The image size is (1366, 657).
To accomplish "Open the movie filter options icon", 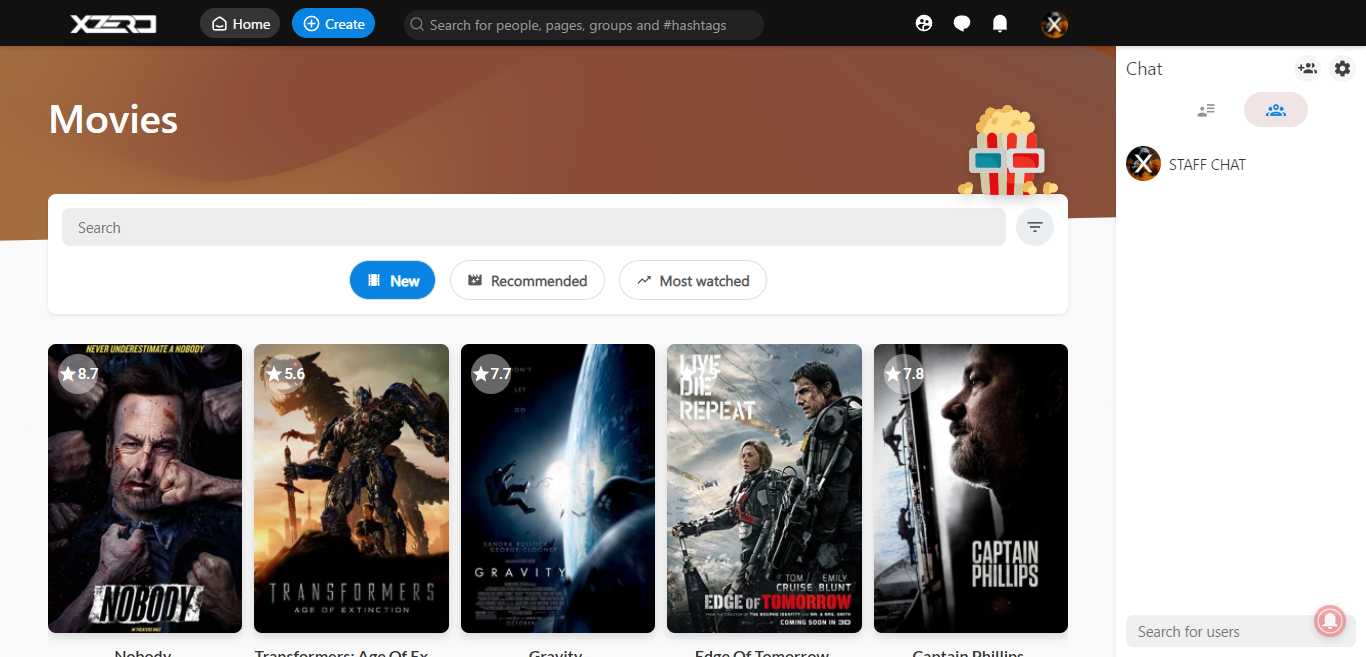I will [1035, 228].
